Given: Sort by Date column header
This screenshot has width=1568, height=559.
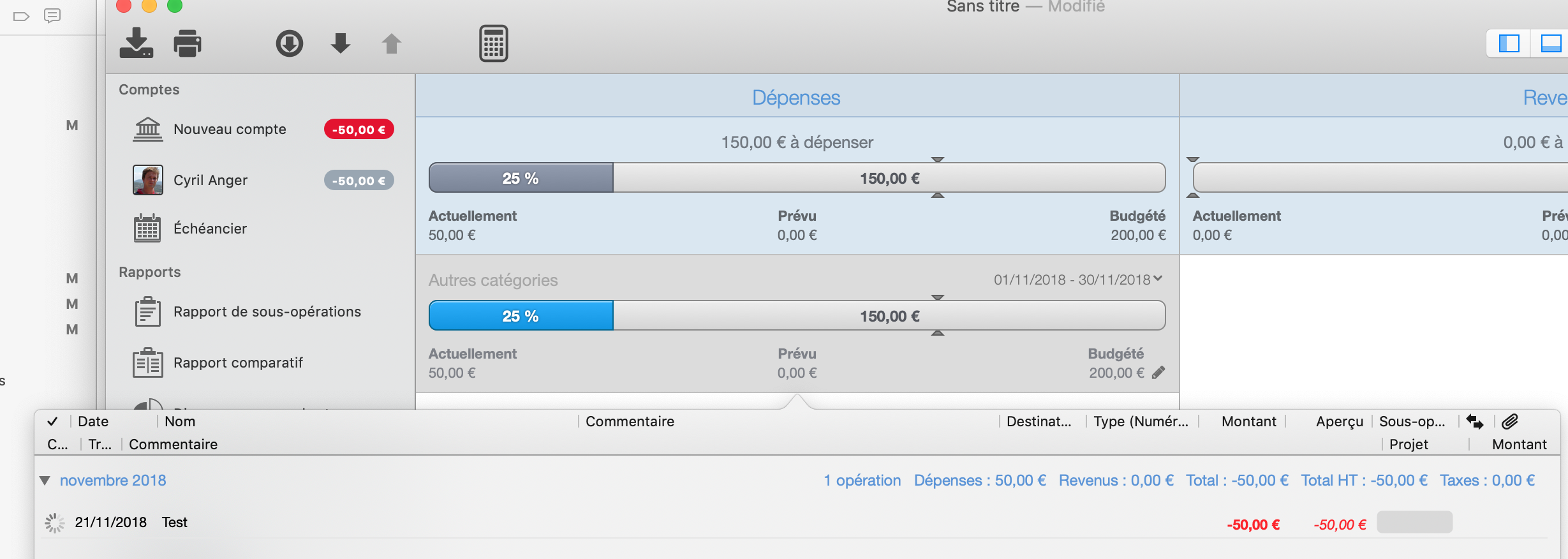Looking at the screenshot, I should 93,421.
